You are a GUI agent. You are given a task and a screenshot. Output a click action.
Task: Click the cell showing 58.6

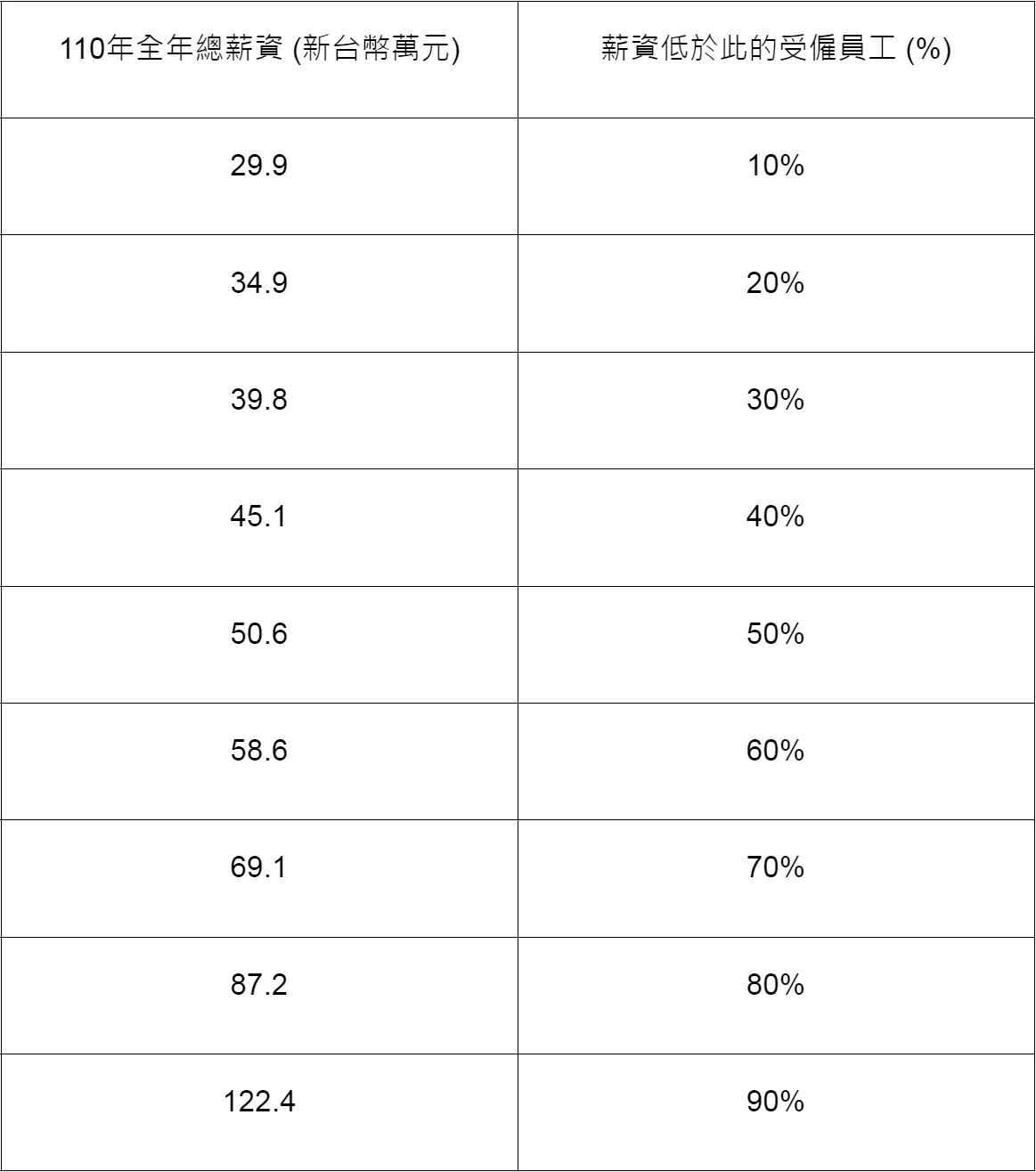[x=259, y=761]
